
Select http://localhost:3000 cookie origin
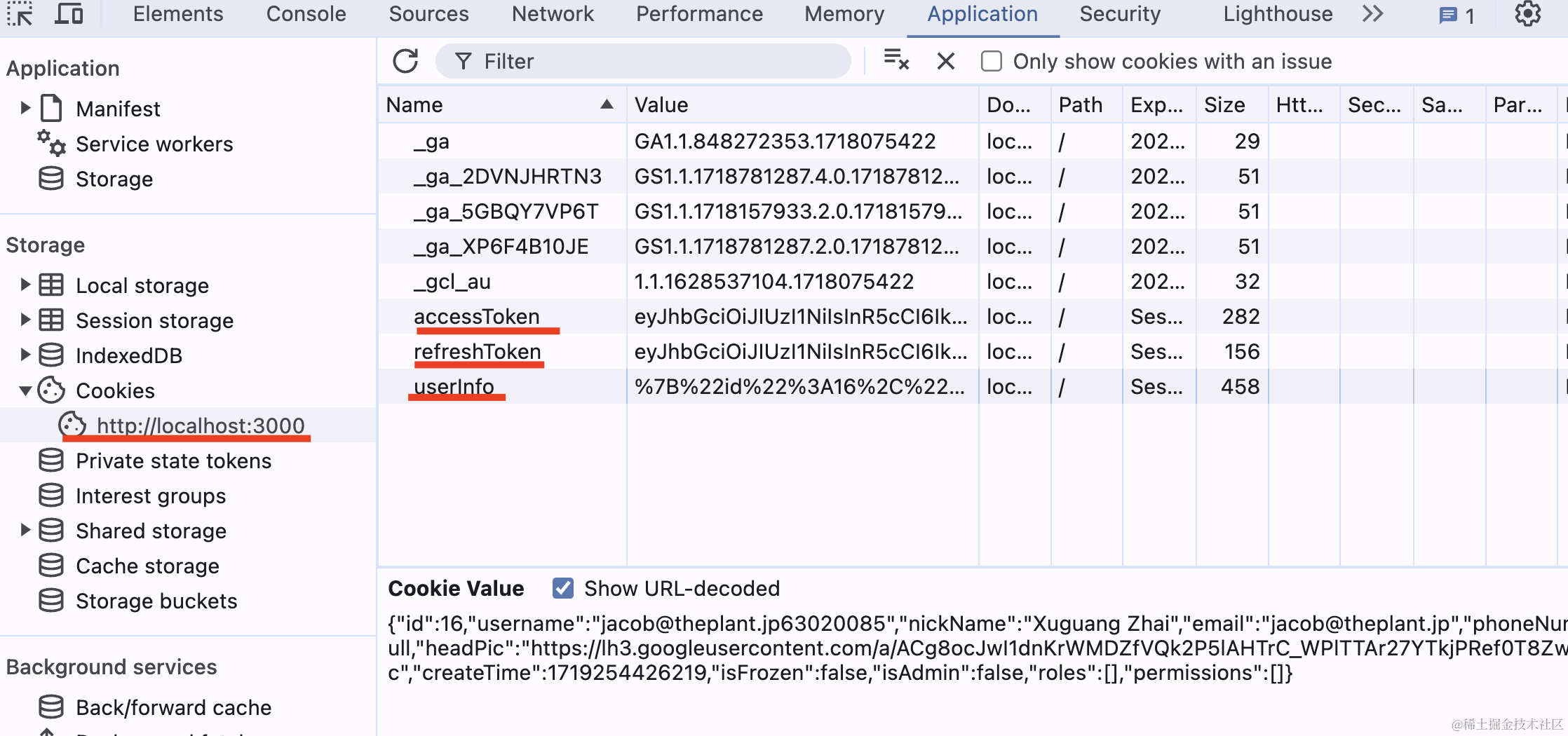201,425
